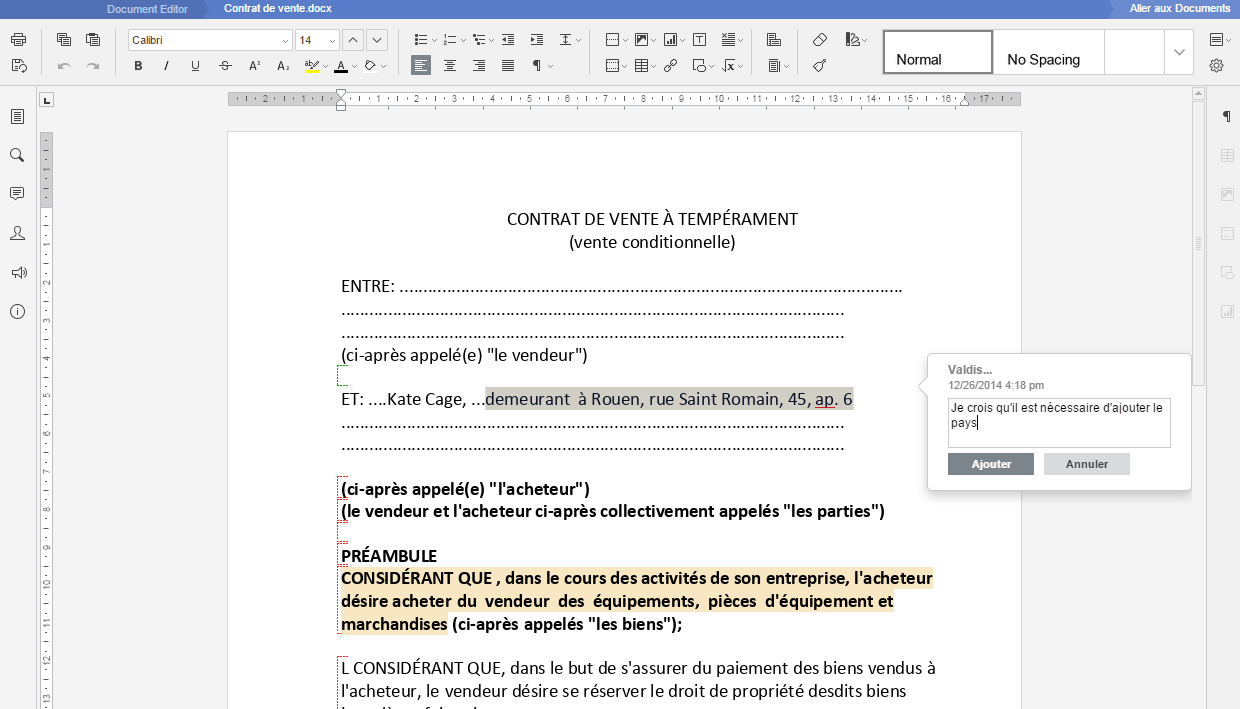This screenshot has height=709, width=1240.
Task: Click the Ajouter button in the comment box
Action: 991,464
